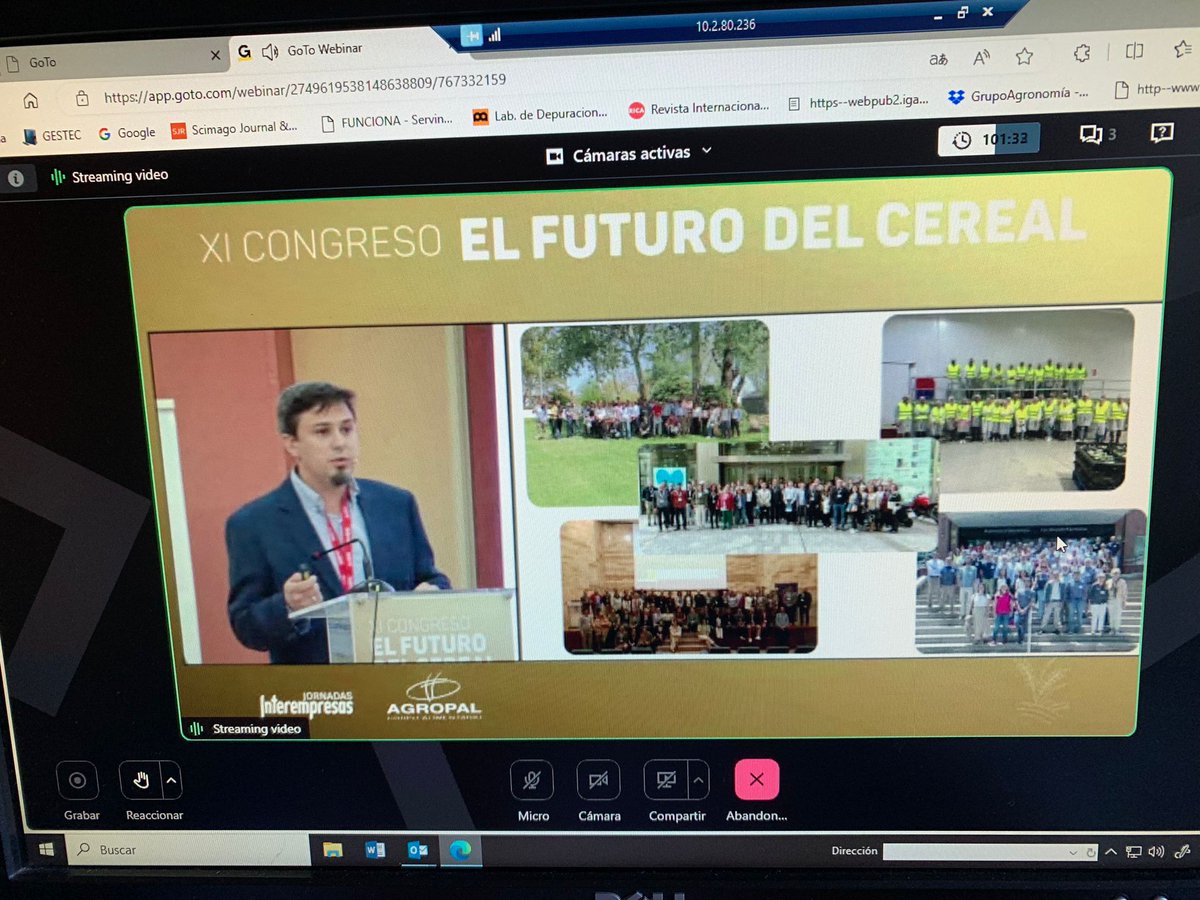Mute the GoTo Webinar tab's speaker icon
The image size is (1200, 900).
coord(270,50)
